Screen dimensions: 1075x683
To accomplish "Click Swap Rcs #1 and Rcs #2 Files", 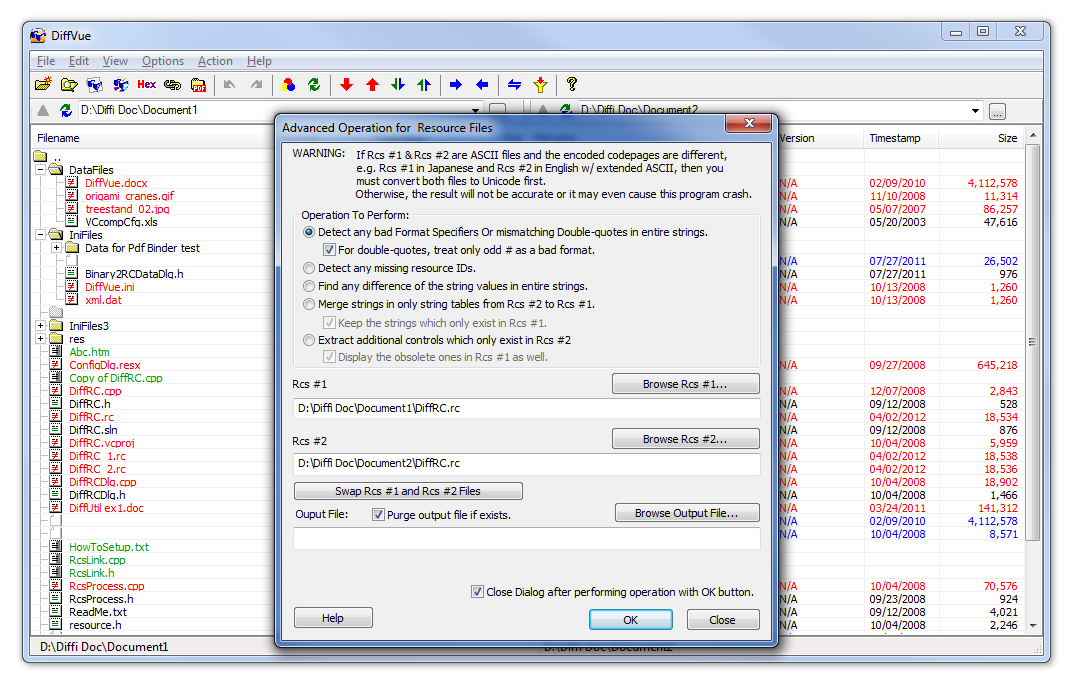I will 408,491.
